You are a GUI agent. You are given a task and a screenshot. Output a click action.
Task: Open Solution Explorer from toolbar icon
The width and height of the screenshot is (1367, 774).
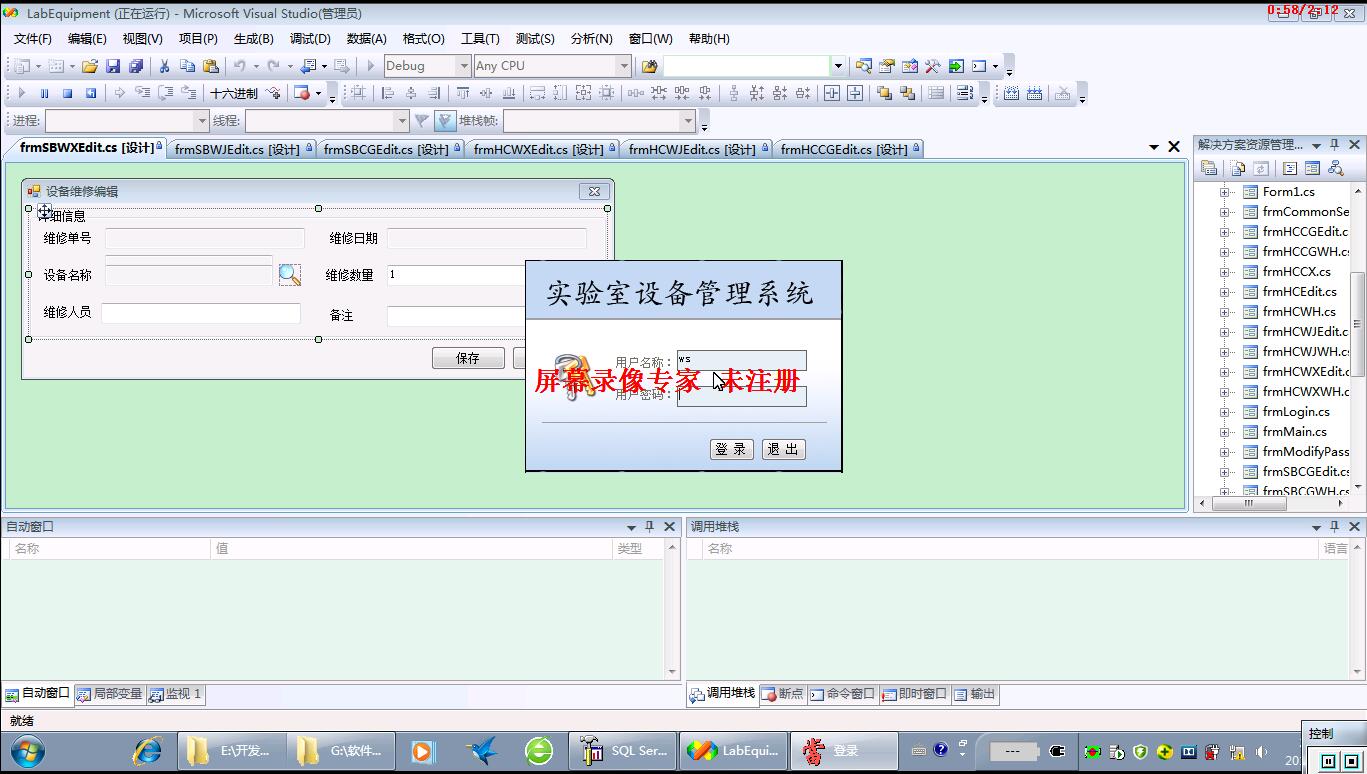coord(864,66)
